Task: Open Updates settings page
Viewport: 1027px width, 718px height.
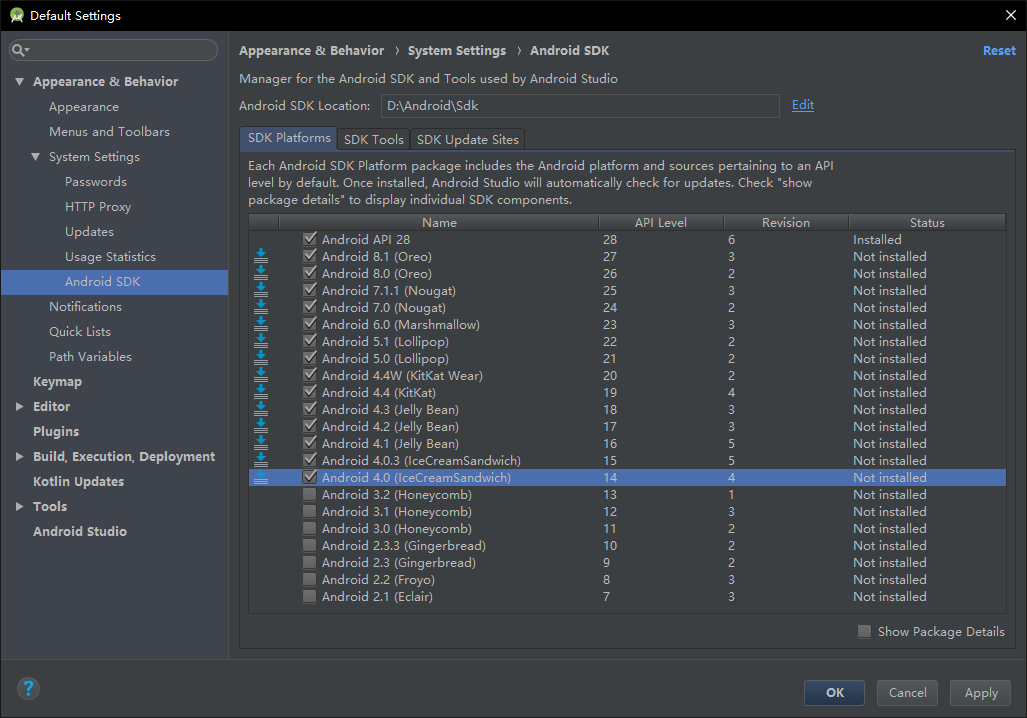Action: tap(89, 232)
